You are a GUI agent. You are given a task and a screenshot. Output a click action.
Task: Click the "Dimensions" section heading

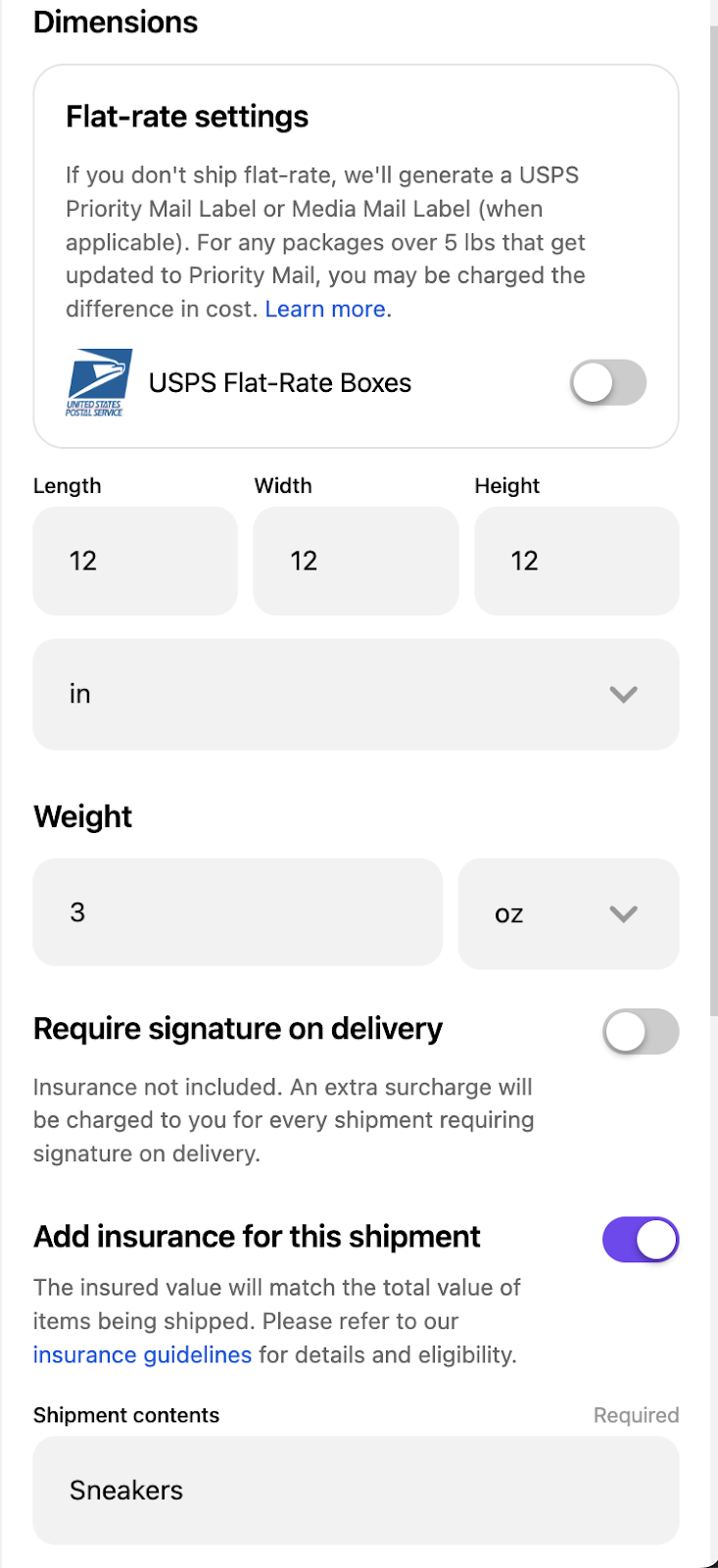pyautogui.click(x=116, y=23)
